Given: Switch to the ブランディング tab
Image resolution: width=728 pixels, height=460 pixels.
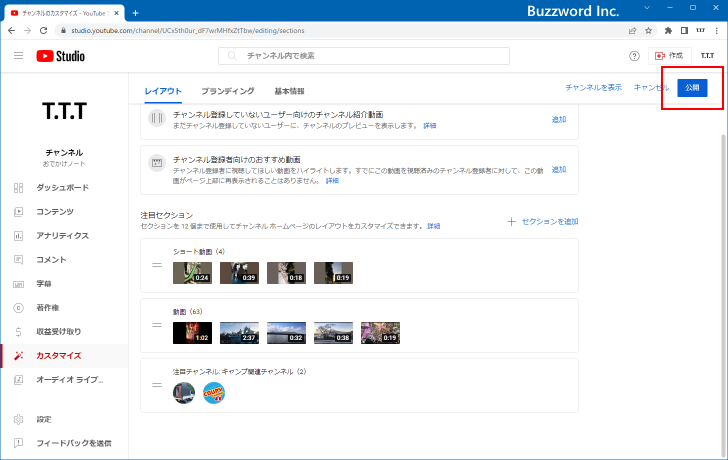Looking at the screenshot, I should point(228,91).
